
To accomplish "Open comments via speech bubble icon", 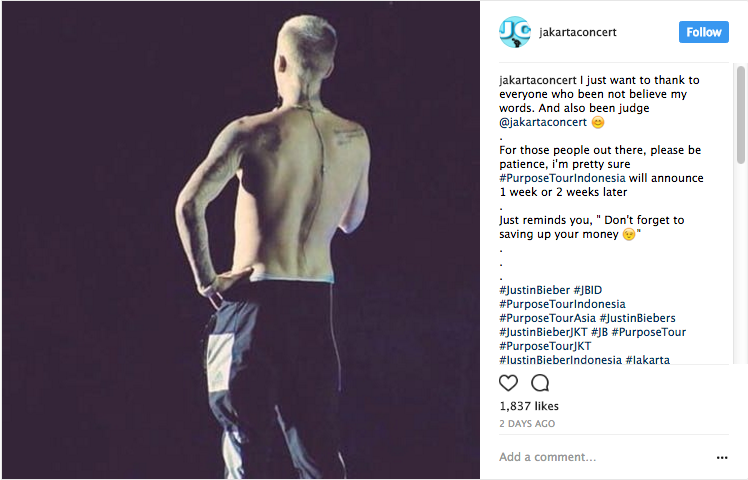I will (540, 383).
